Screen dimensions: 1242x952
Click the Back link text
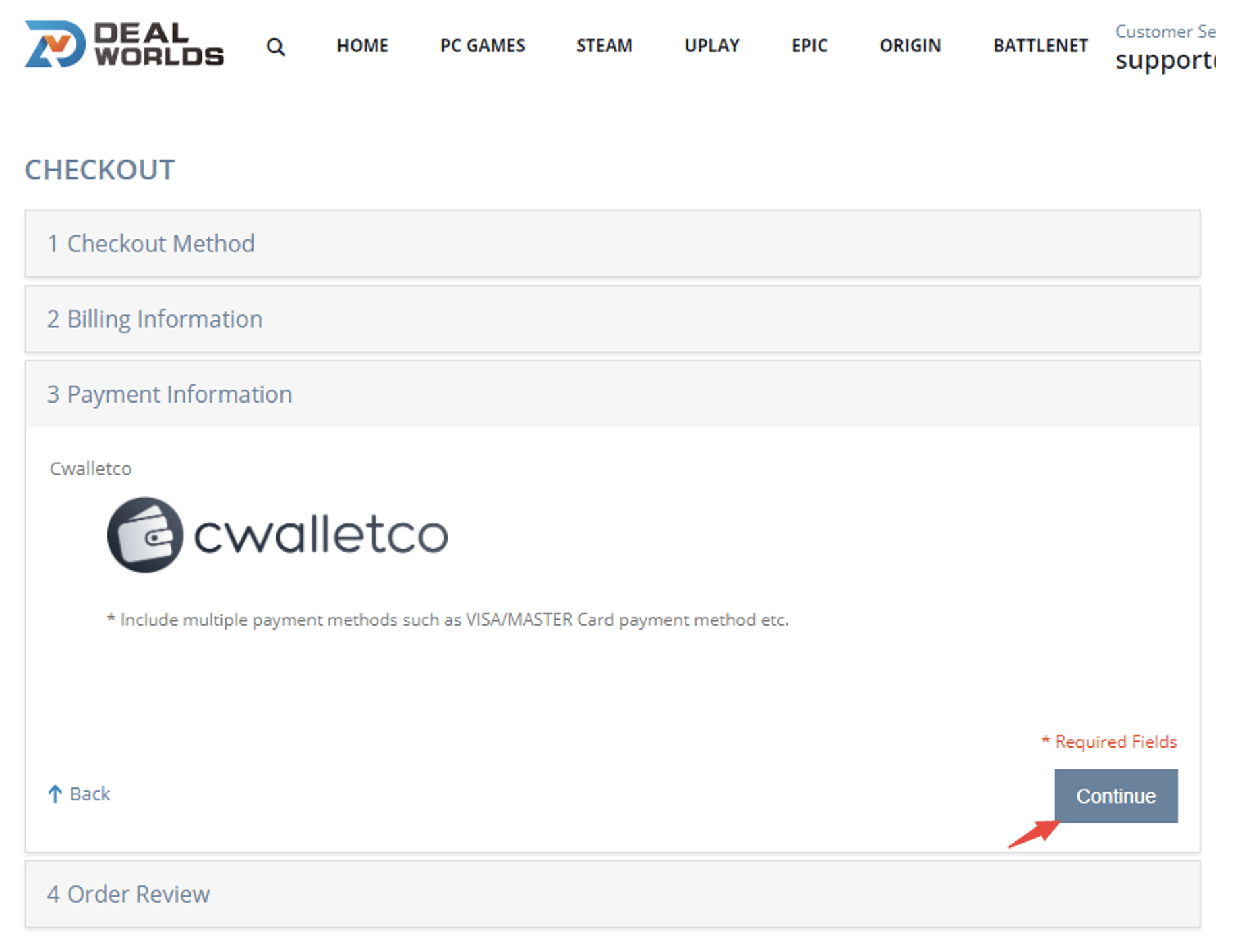(x=90, y=794)
